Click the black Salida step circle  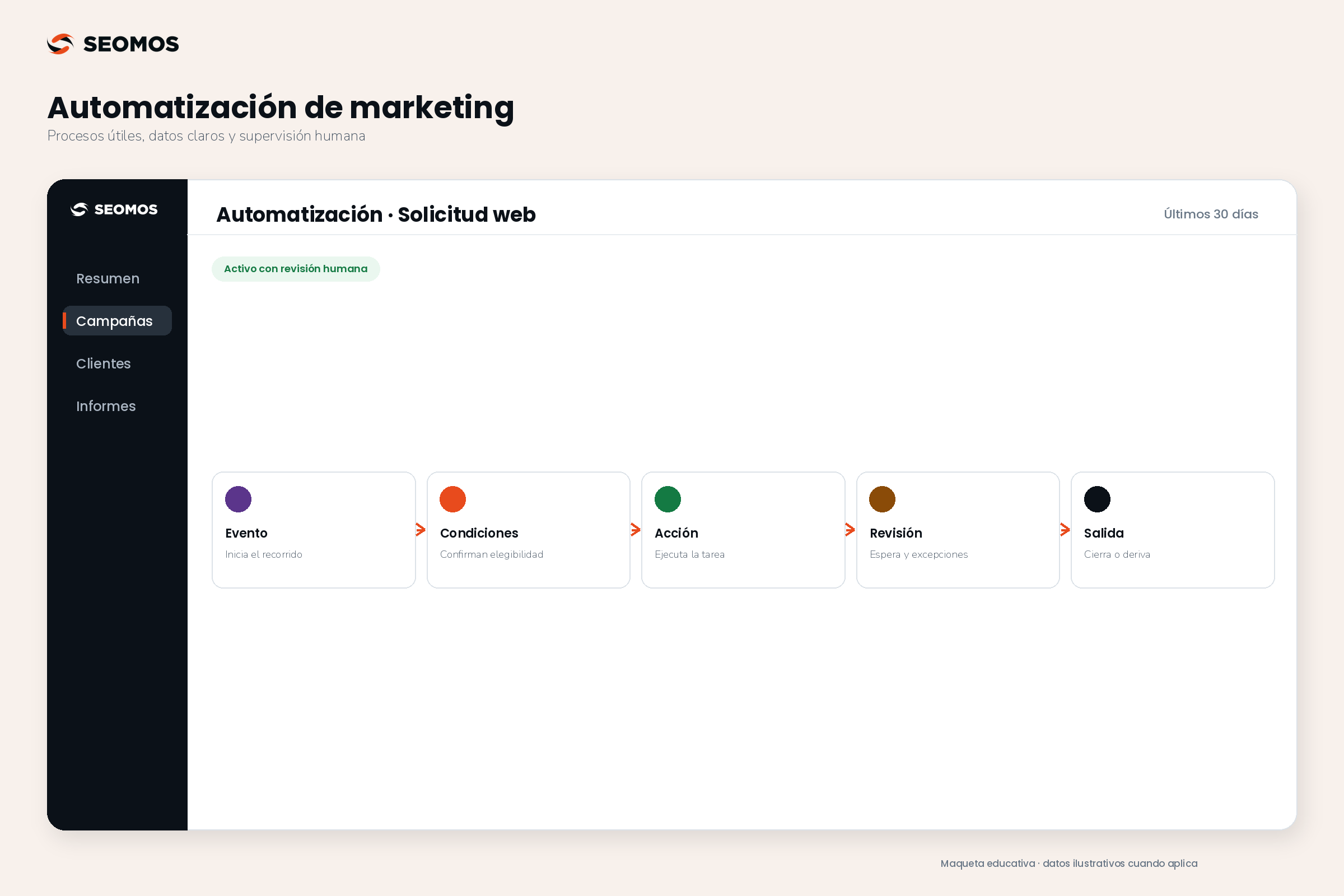[x=1097, y=499]
